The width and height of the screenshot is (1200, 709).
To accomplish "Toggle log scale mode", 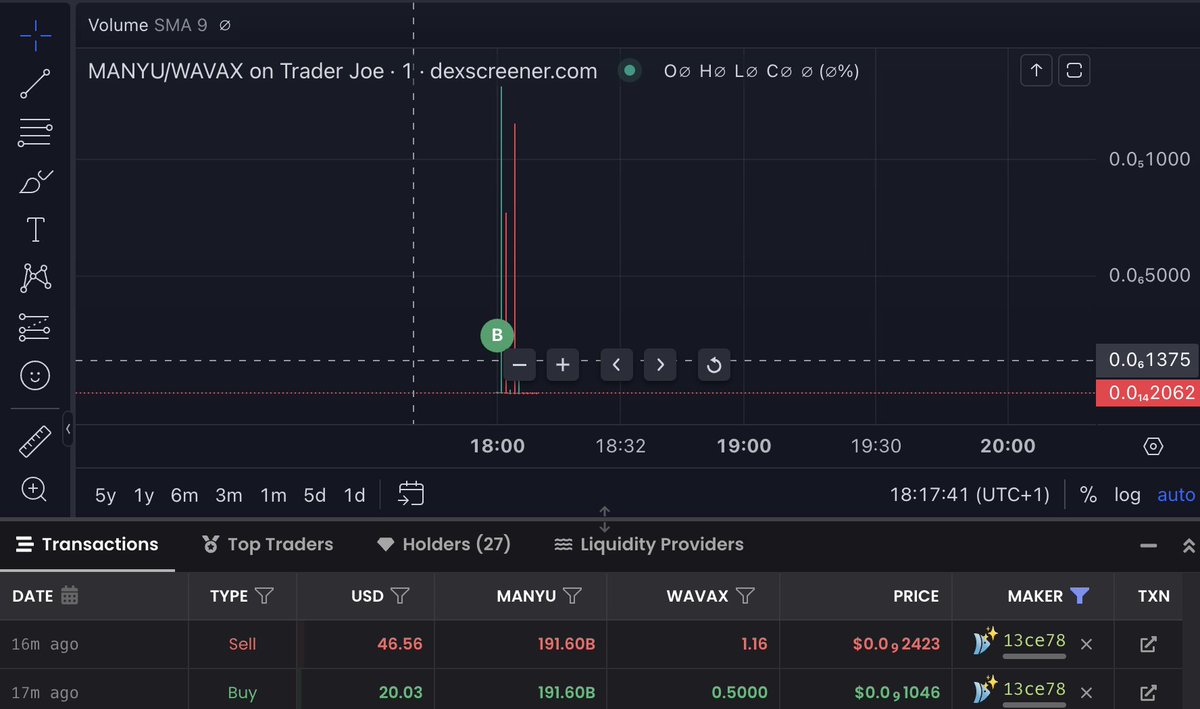I will [1127, 495].
